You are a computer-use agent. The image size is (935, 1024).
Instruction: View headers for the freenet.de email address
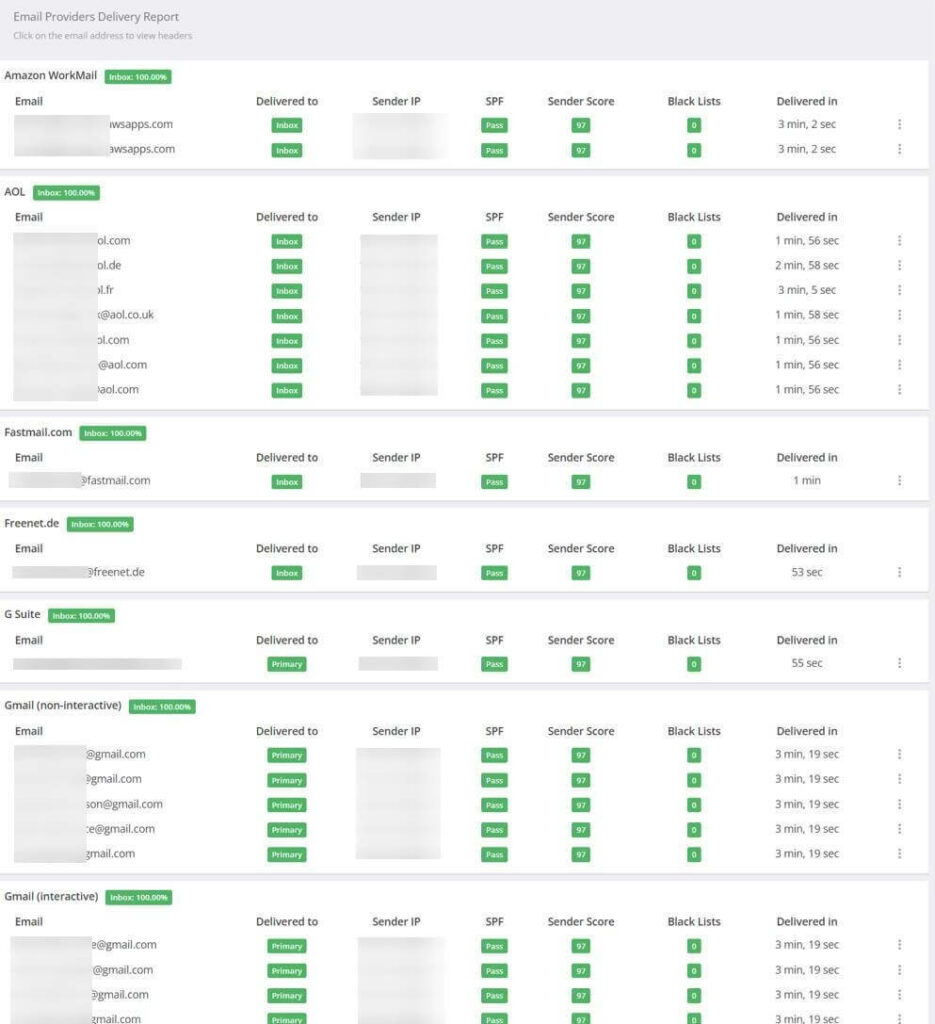click(x=116, y=572)
